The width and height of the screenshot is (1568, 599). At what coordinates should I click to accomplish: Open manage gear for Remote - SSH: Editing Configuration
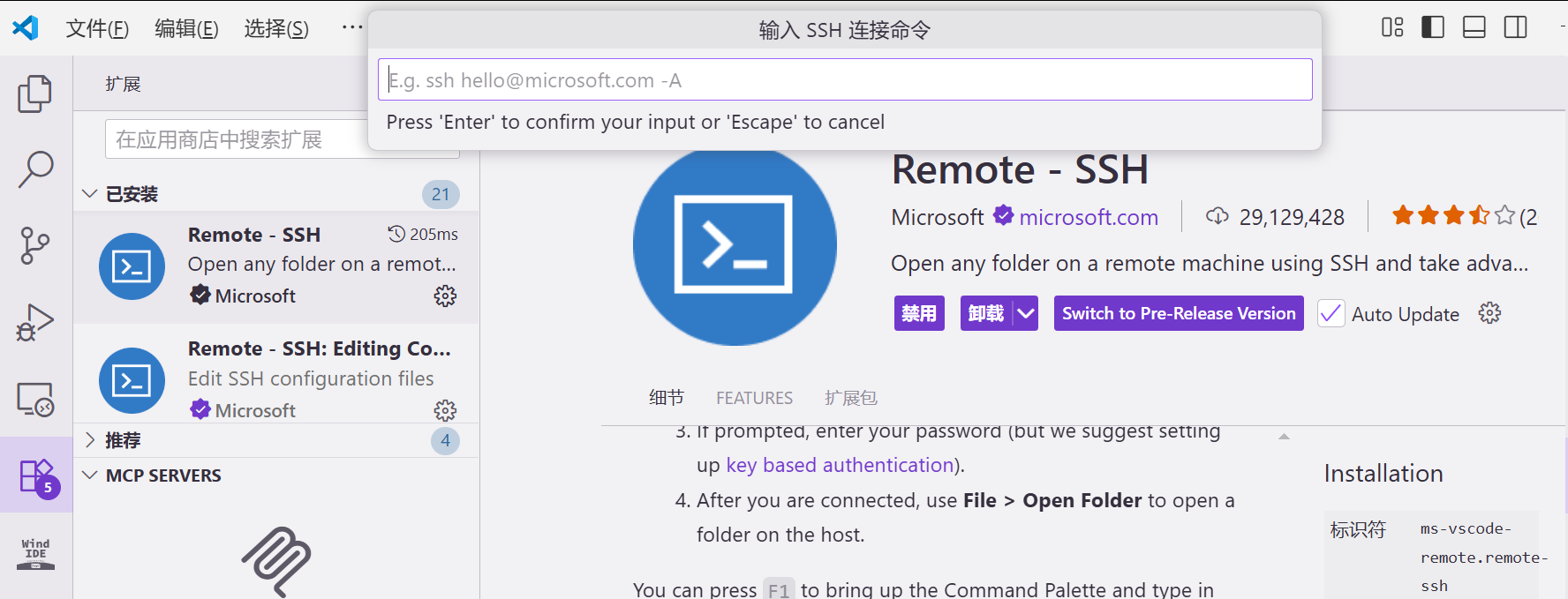pos(445,410)
